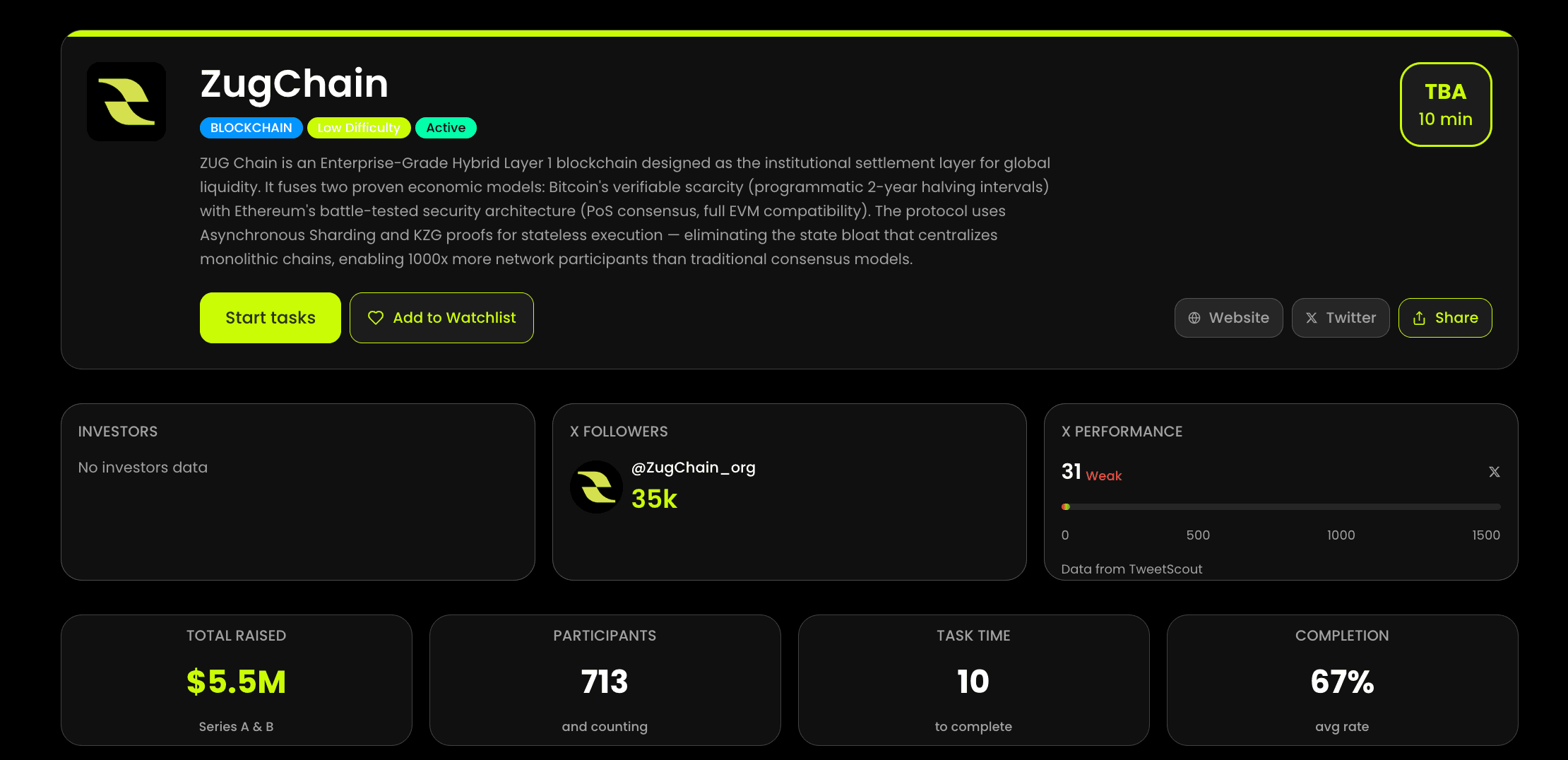Select the X icon in X Performance card

coord(1494,471)
